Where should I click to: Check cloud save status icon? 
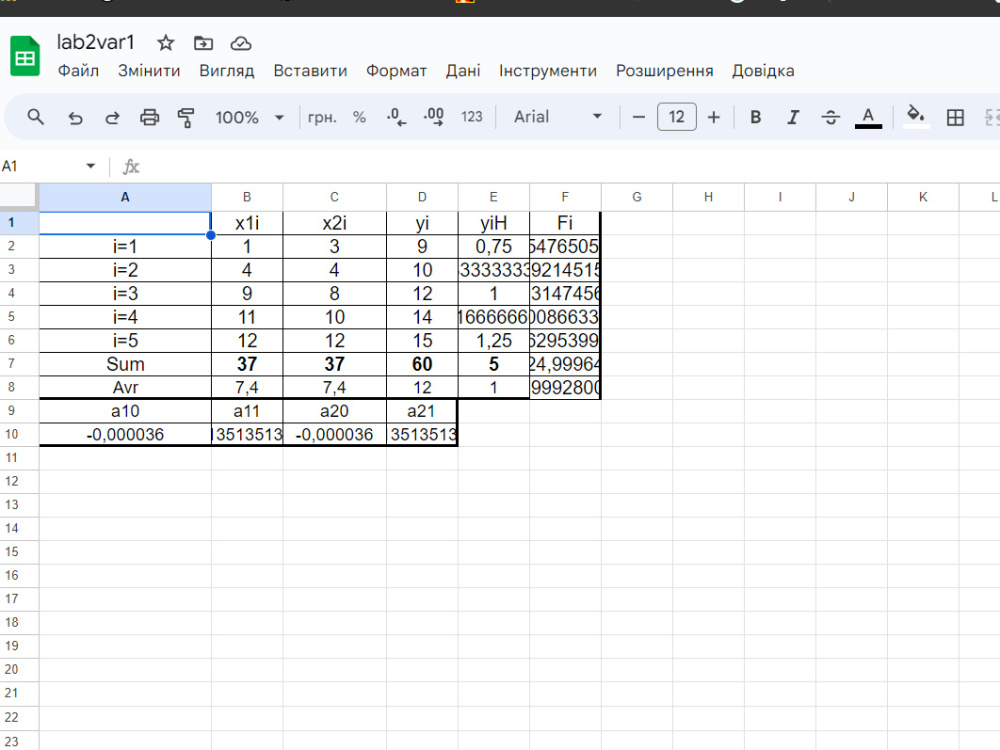click(240, 43)
